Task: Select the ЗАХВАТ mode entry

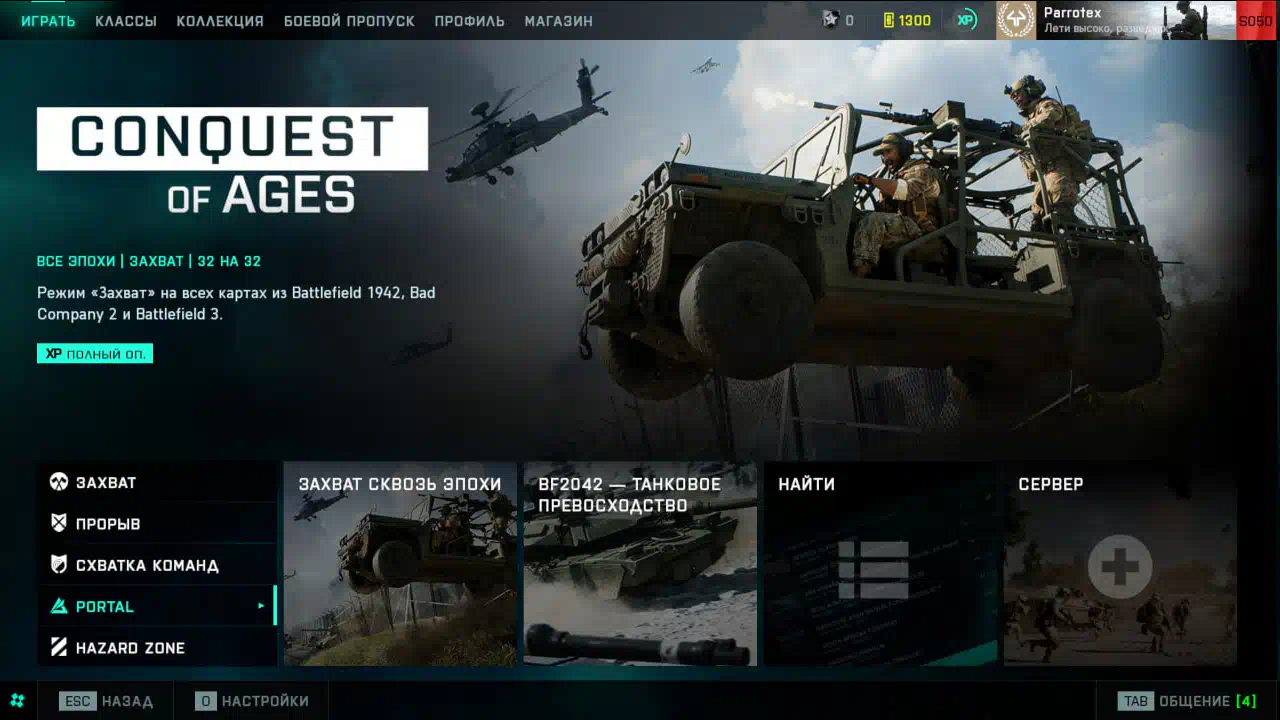Action: pyautogui.click(x=157, y=482)
